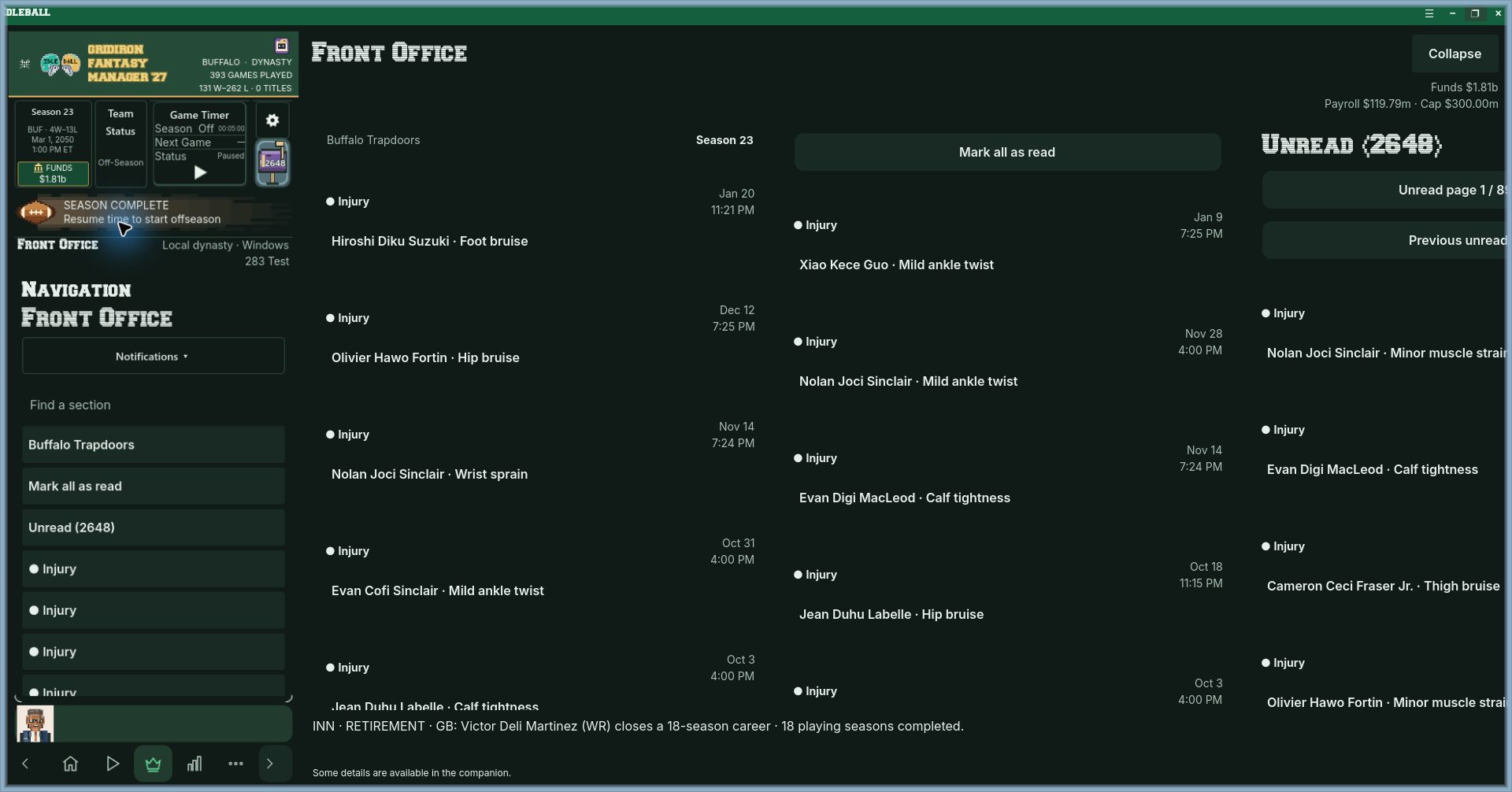Collapse the Front Office panel

click(x=1455, y=54)
